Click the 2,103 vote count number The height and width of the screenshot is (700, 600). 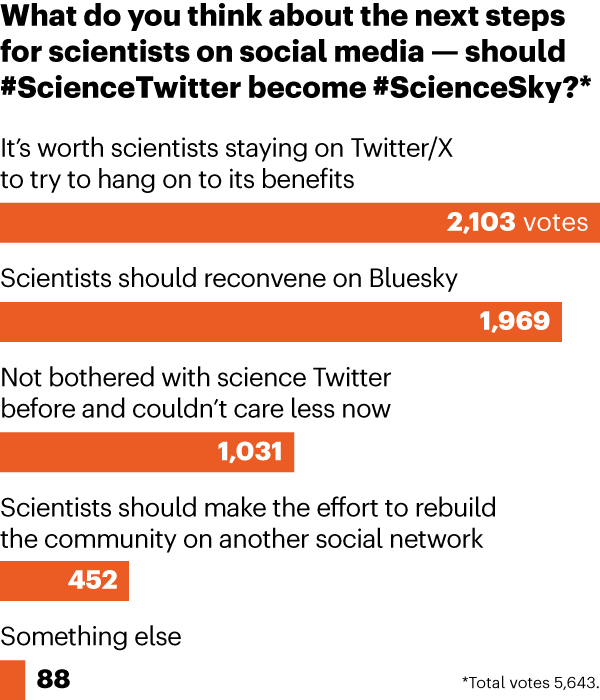(x=481, y=223)
